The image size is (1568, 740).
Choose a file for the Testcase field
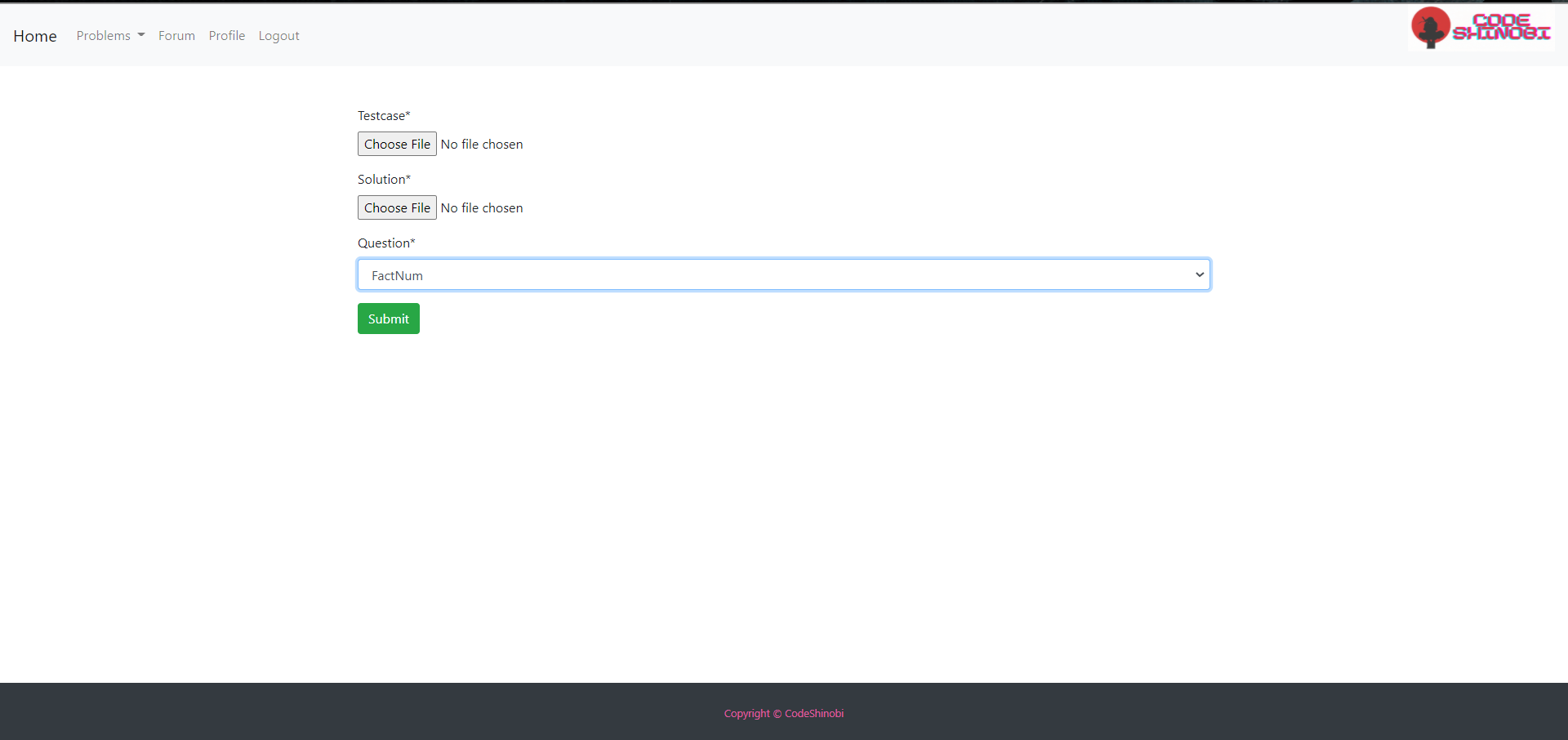(x=397, y=144)
